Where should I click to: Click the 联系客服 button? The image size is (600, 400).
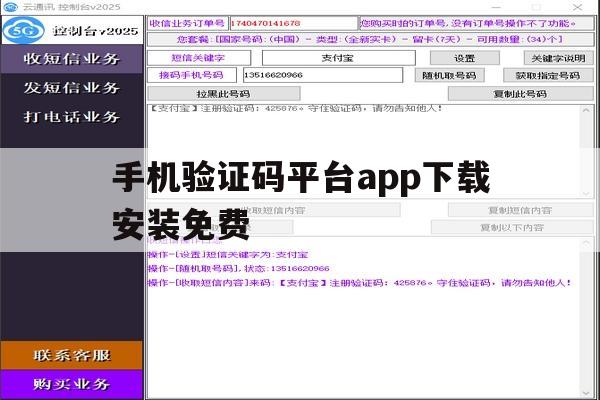click(72, 355)
